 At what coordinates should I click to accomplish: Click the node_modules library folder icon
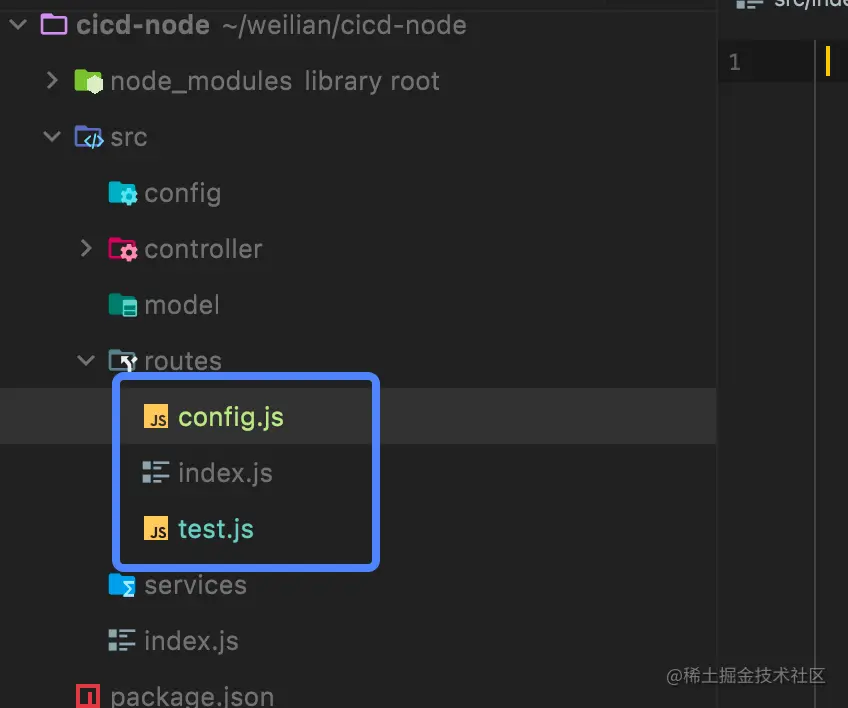(88, 81)
